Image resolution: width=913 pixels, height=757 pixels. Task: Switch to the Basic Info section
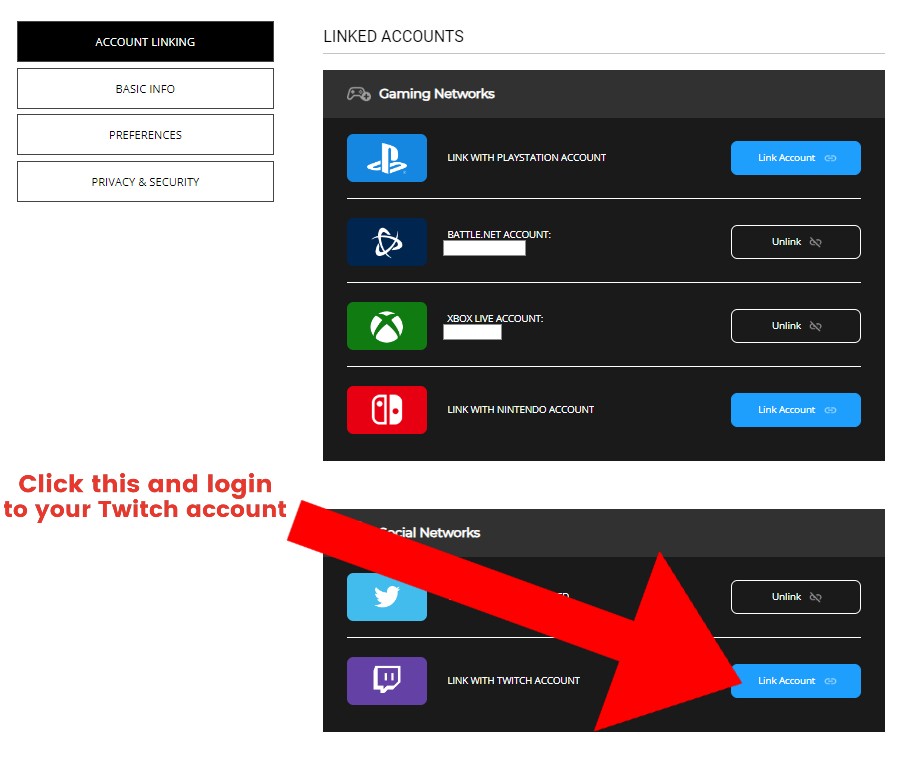(x=145, y=89)
